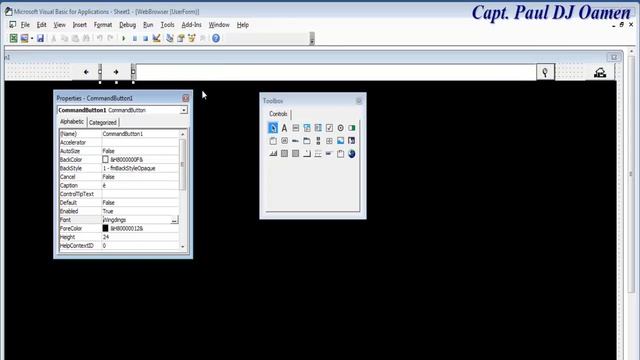
Task: Click the forward arrow button on the UserForm
Action: click(116, 72)
